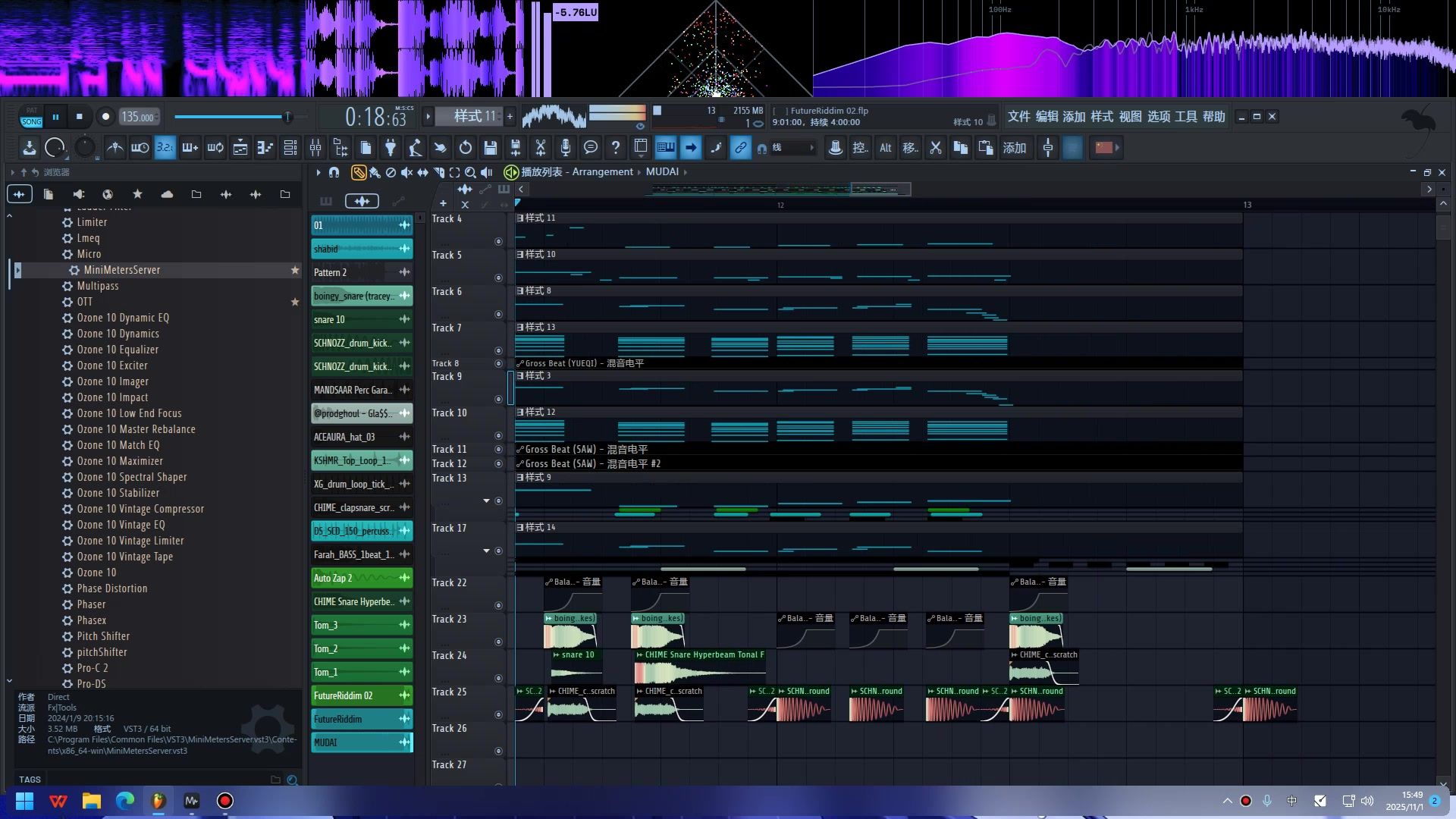Screen dimensions: 1456x819
Task: Select the FutureRiddim 02 pattern in picker
Action: [362, 695]
